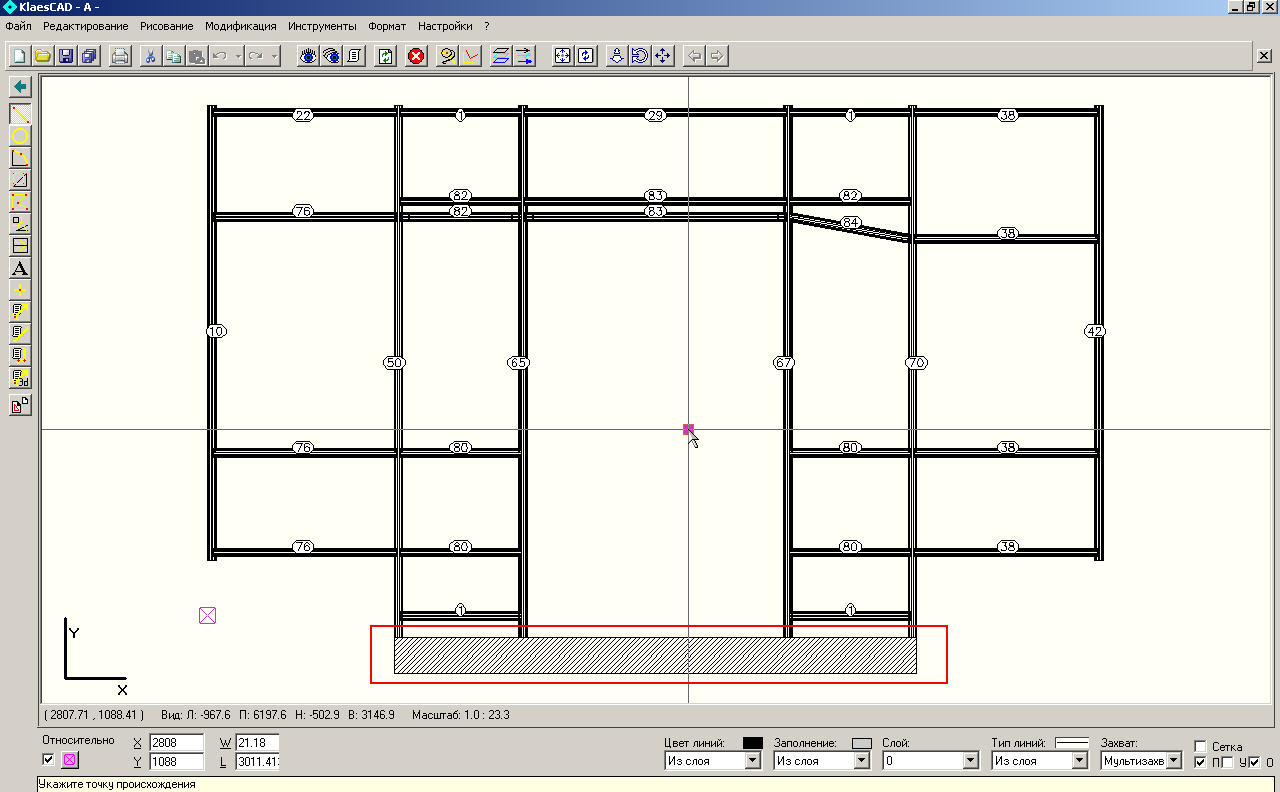
Task: Redo the action with redo arrow icon
Action: (x=256, y=56)
